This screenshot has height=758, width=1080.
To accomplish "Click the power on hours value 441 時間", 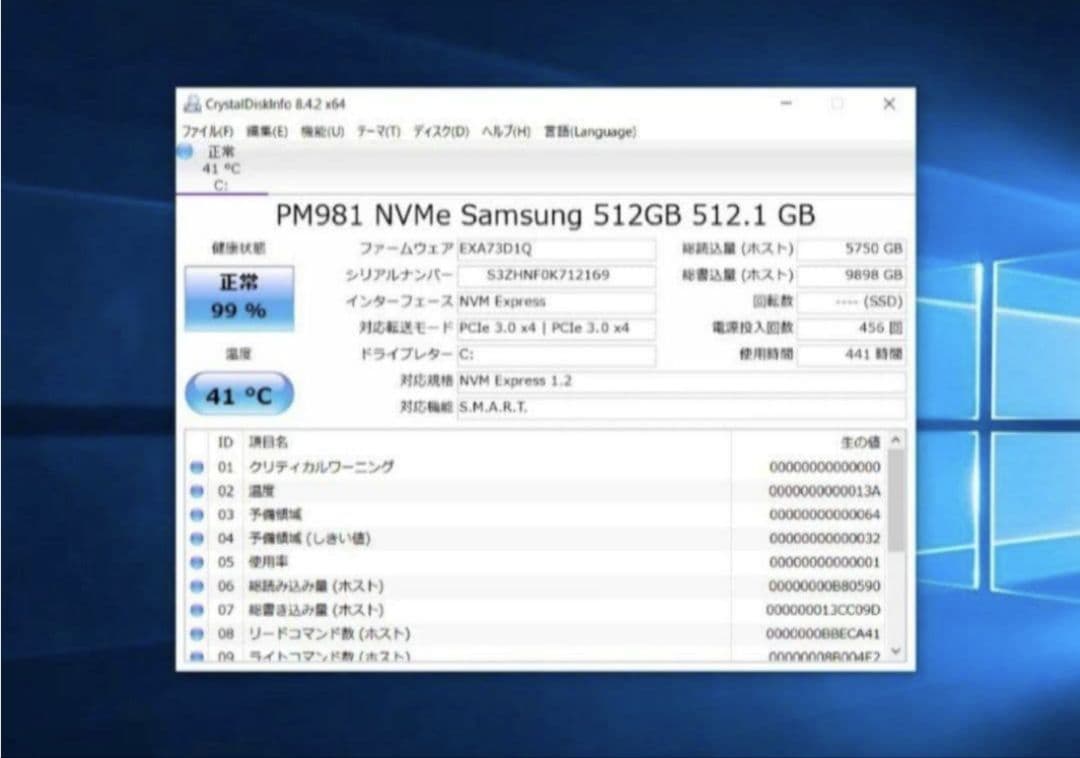I will 851,355.
